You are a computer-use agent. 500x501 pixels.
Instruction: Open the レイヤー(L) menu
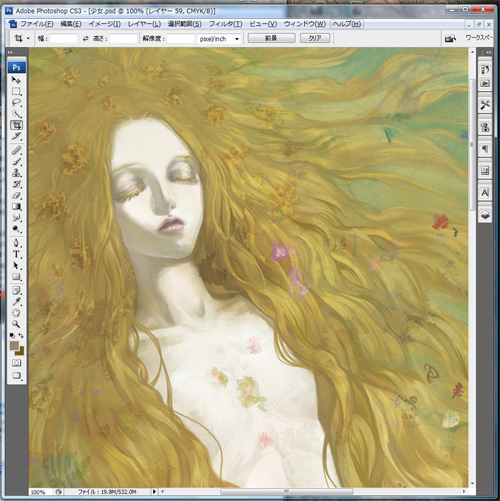144,24
